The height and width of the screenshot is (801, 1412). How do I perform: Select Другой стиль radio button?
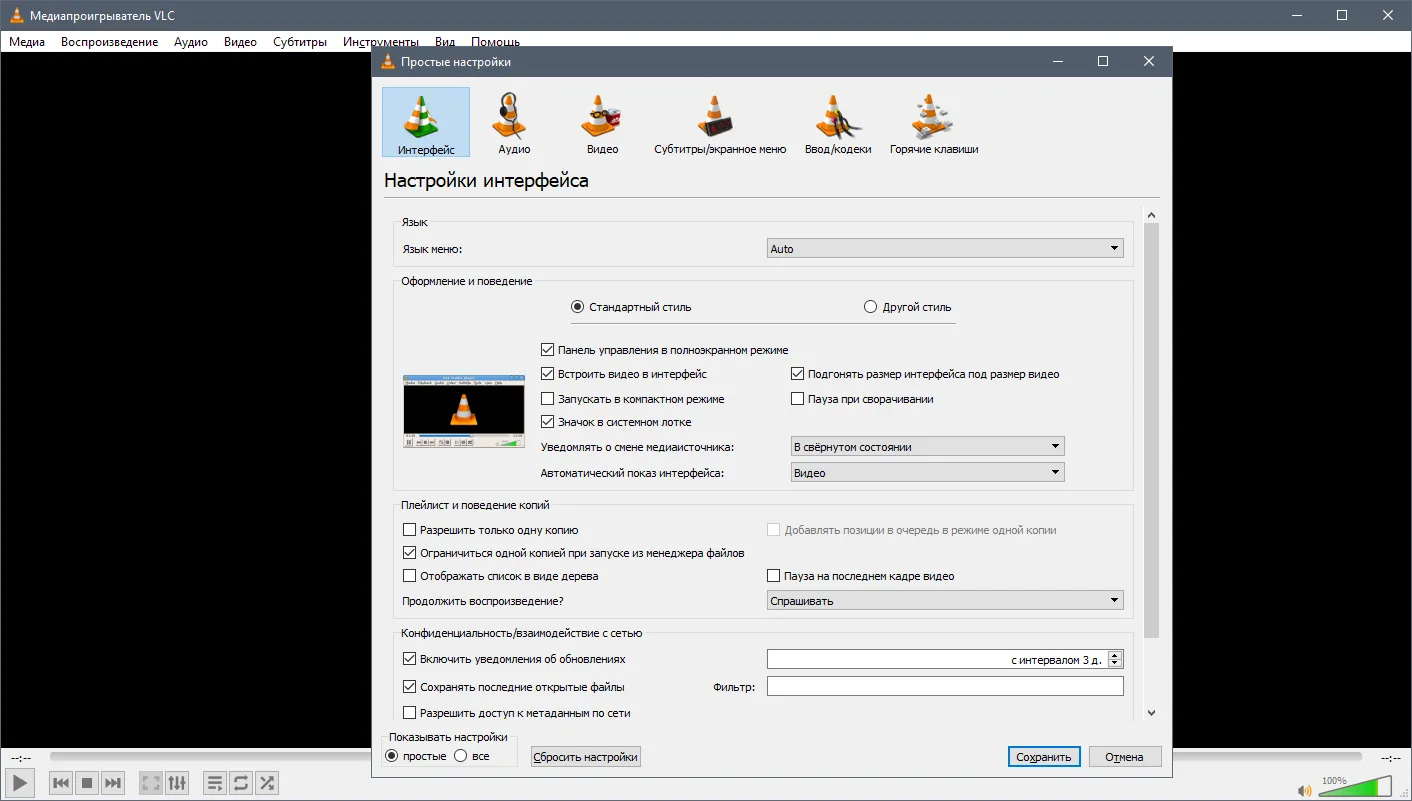(870, 307)
